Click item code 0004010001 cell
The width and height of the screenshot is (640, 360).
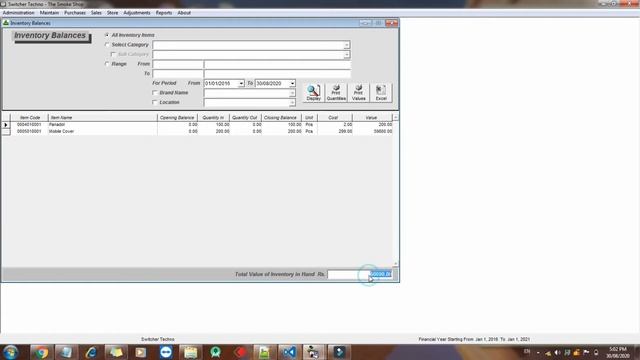point(29,124)
